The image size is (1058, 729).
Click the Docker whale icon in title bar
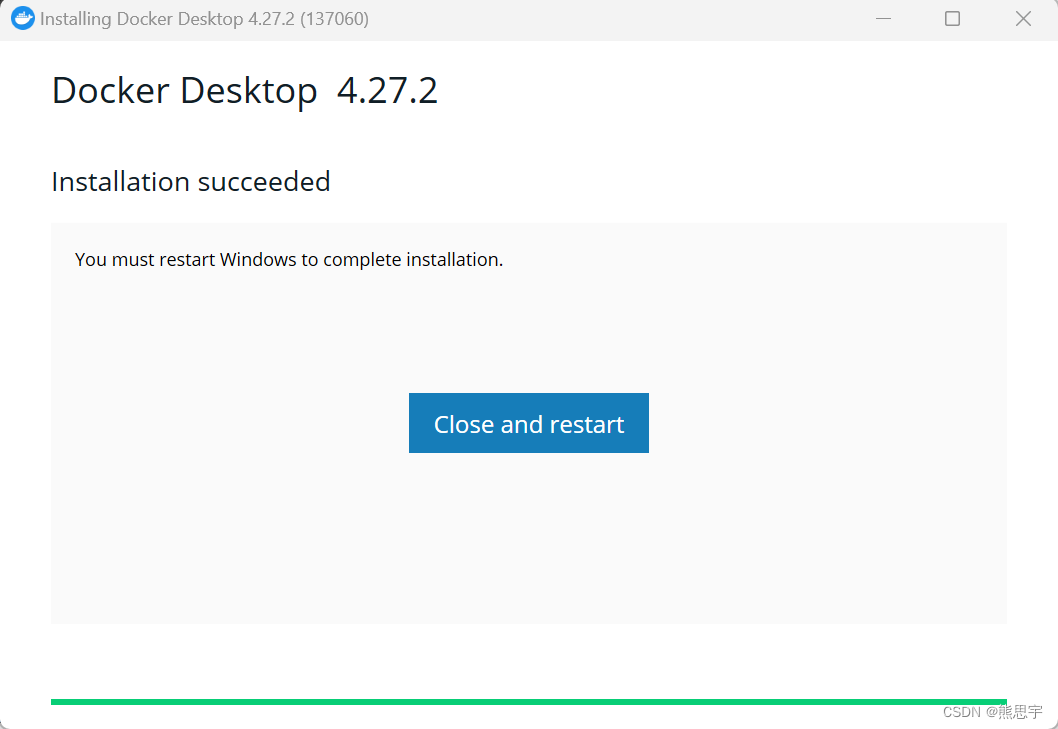(22, 18)
